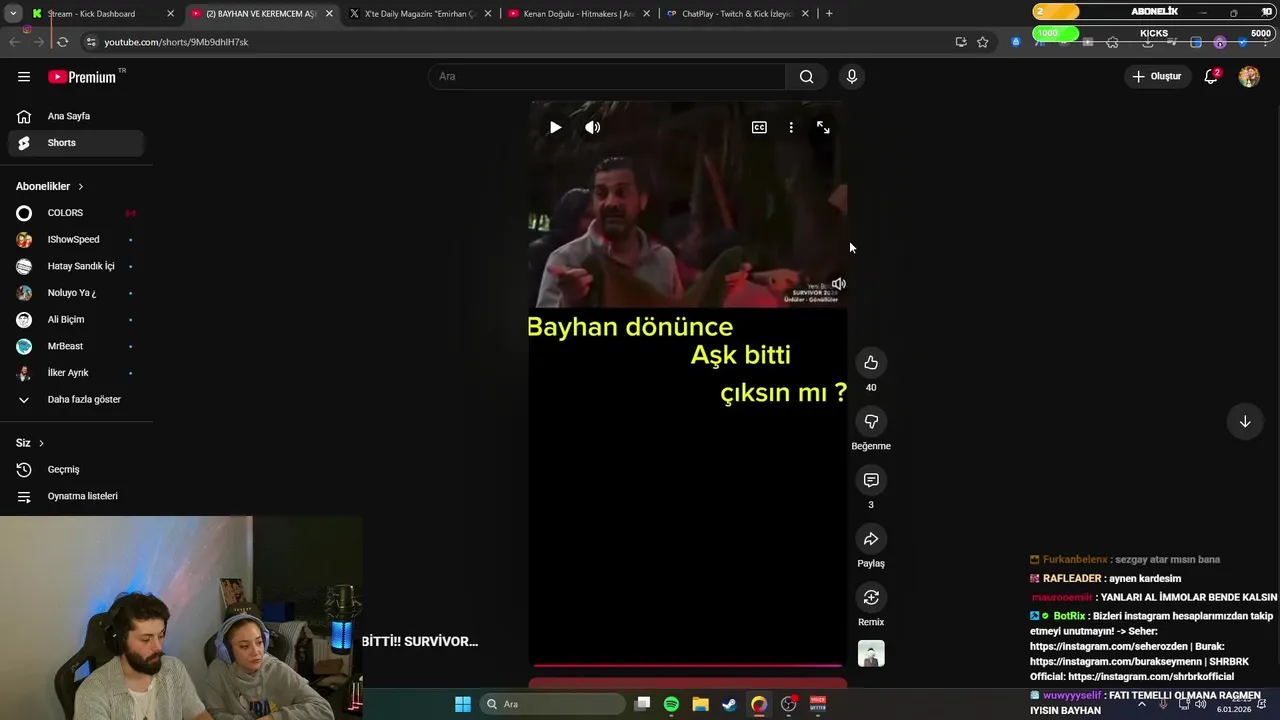Viewport: 1280px width, 720px height.
Task: Click the browser address bar URL
Action: pyautogui.click(x=176, y=42)
